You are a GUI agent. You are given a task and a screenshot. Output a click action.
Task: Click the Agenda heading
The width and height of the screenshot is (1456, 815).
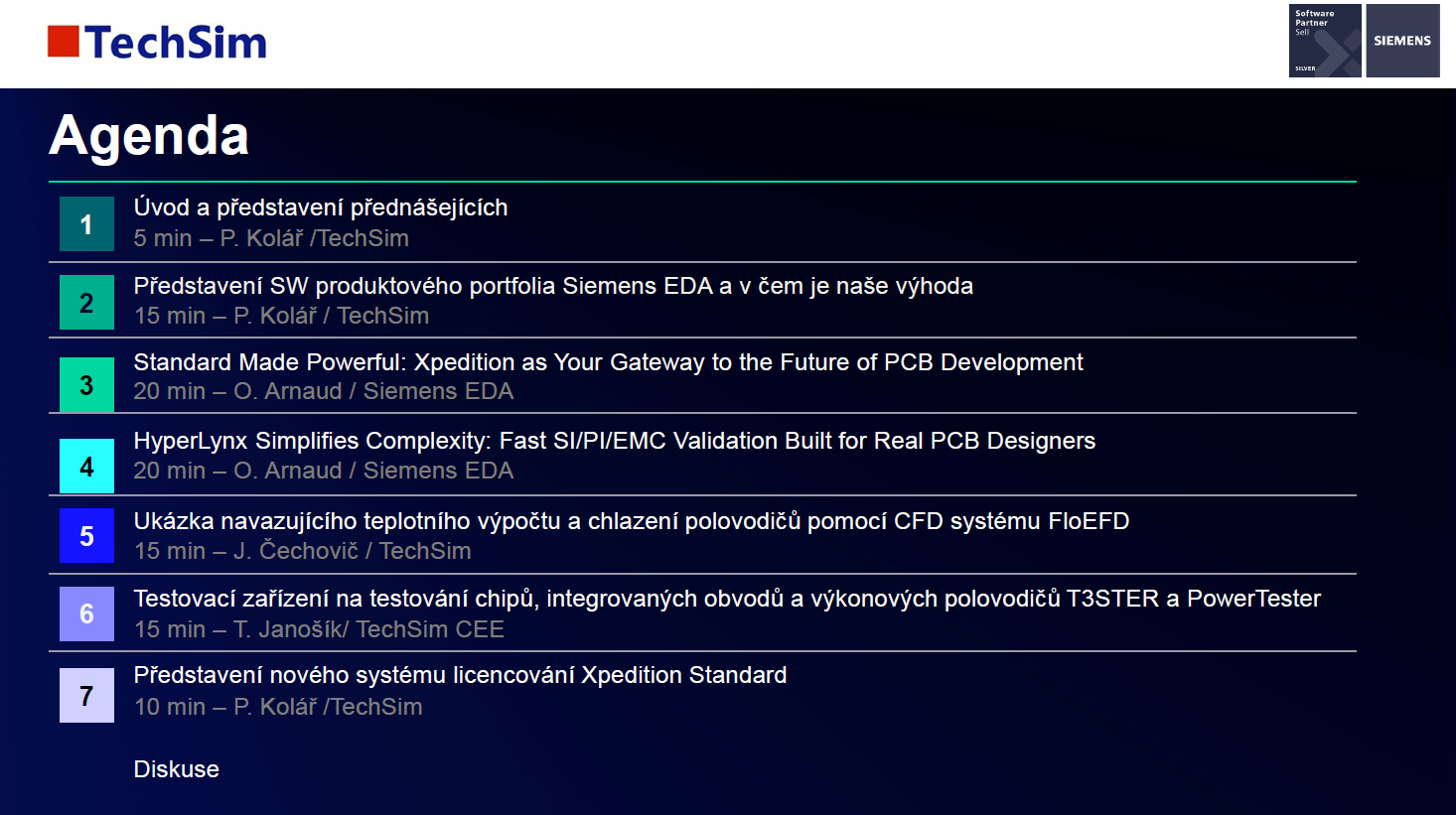pos(149,135)
